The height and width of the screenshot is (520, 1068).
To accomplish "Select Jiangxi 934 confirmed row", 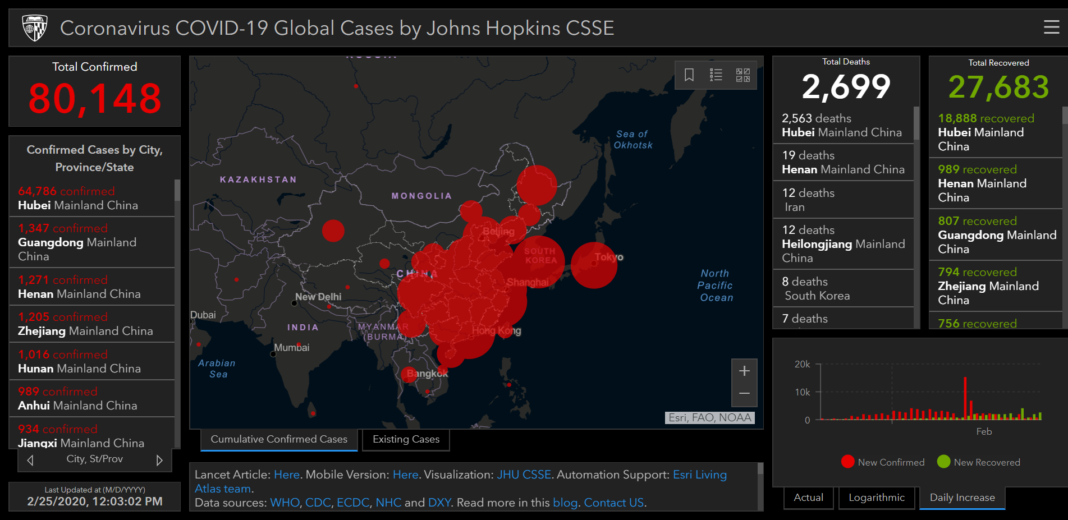I will coord(91,433).
